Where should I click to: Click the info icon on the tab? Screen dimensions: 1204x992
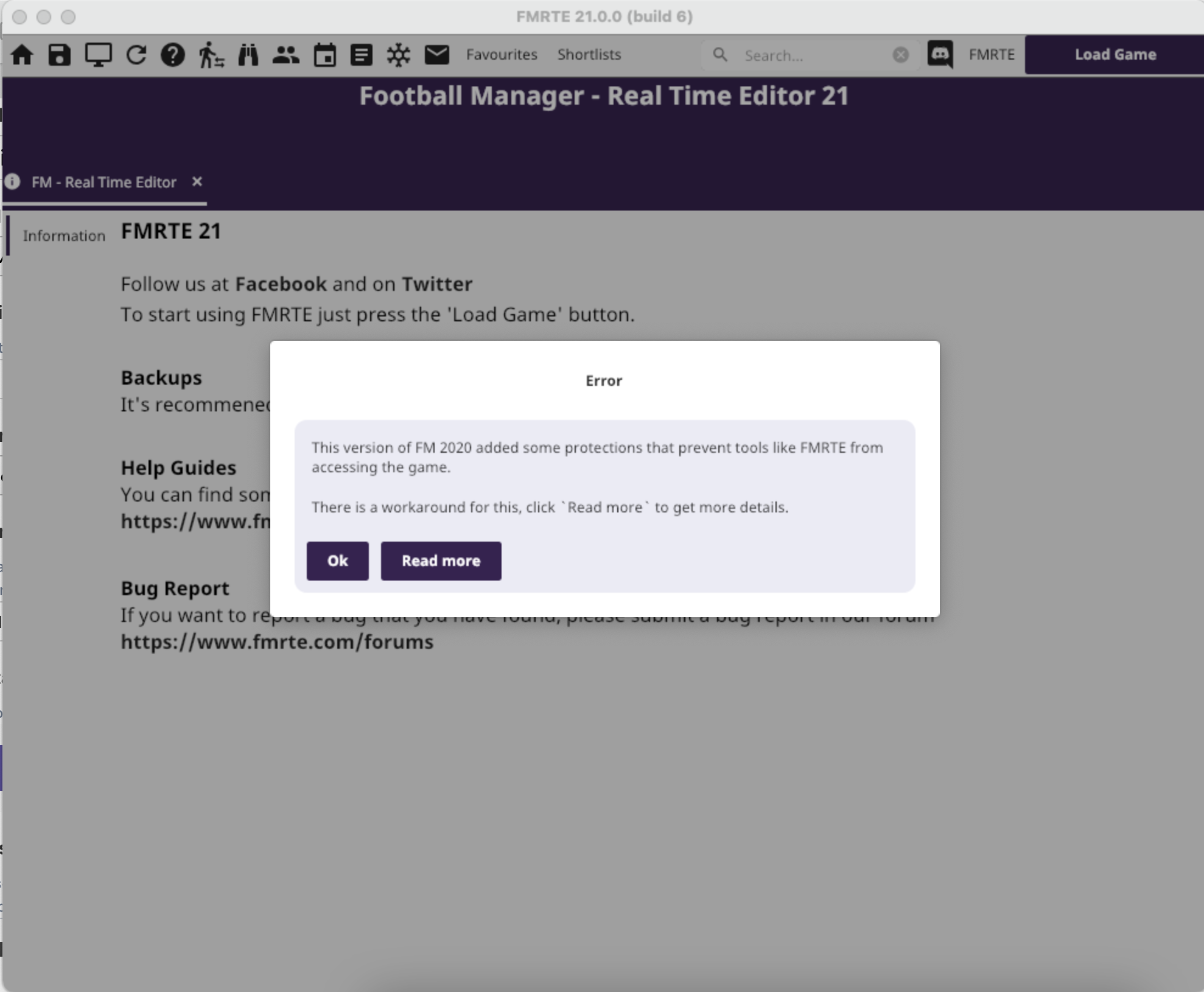(12, 181)
